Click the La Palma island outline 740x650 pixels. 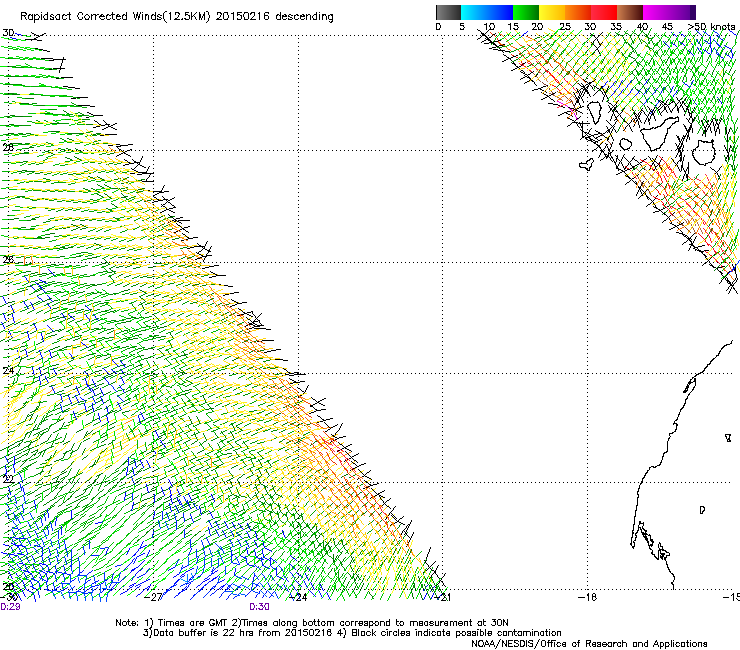(594, 111)
